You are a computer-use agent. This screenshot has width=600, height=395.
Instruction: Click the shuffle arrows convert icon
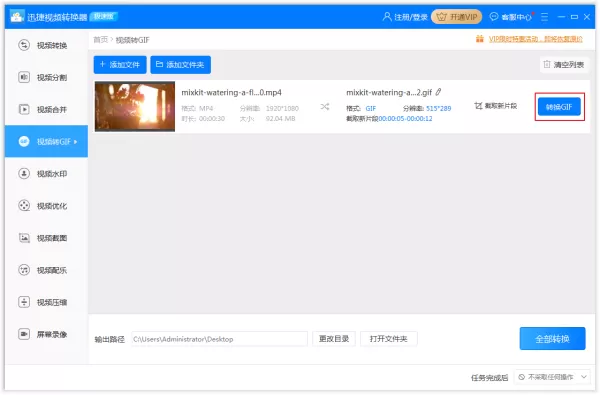click(x=324, y=106)
